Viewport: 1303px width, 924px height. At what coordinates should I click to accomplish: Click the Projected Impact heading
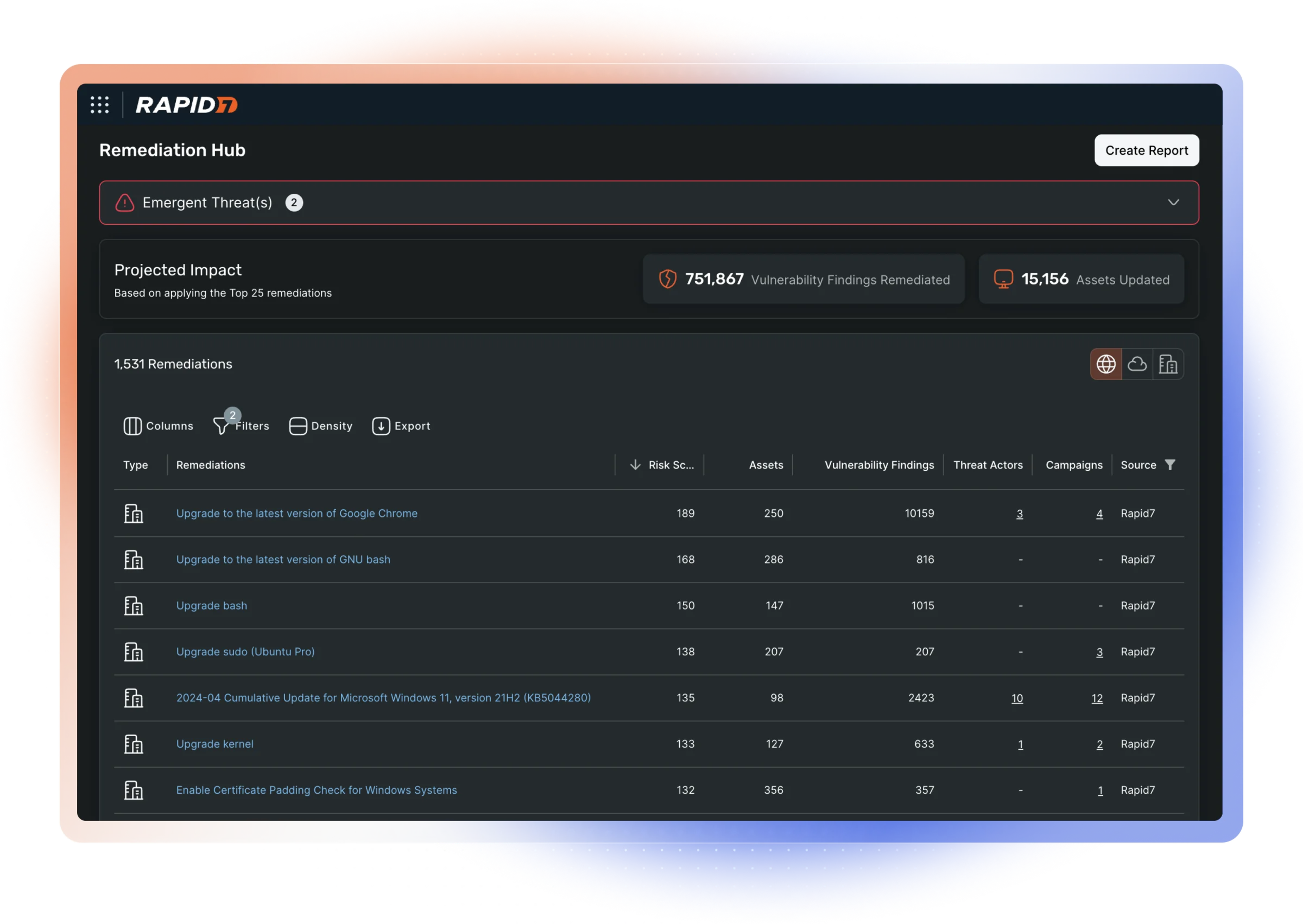pos(178,270)
